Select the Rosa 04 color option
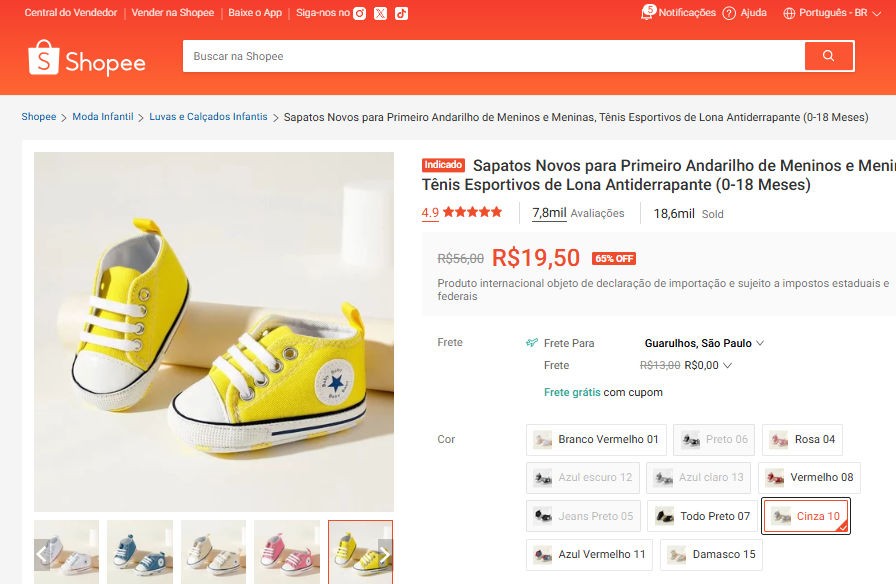896x584 pixels. [802, 440]
